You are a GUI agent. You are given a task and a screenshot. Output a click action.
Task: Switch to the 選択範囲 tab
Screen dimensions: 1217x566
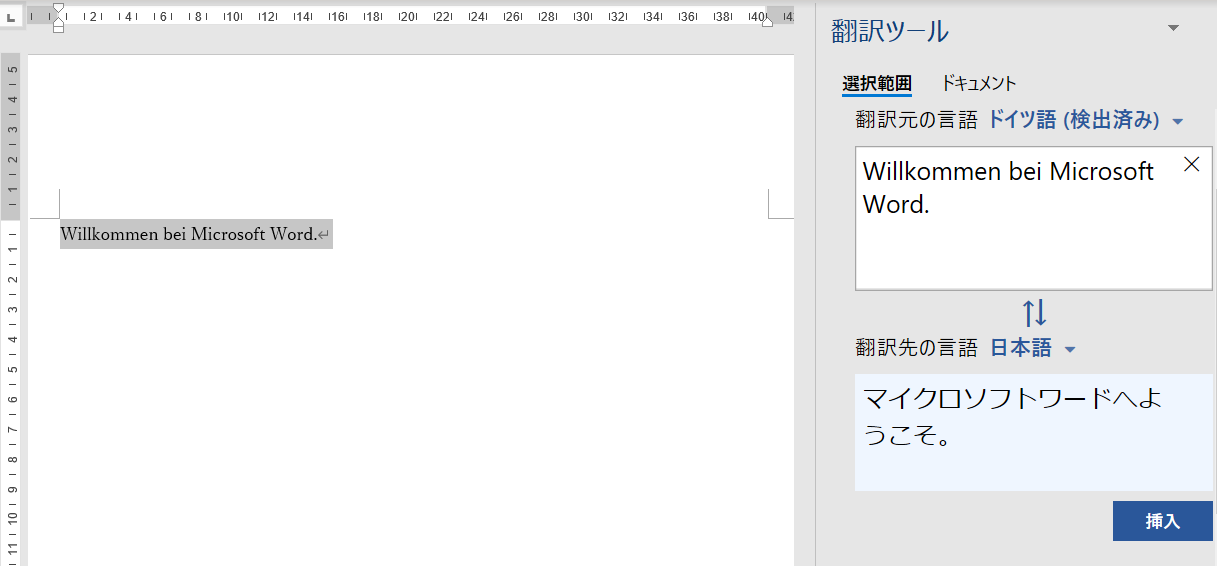click(877, 84)
